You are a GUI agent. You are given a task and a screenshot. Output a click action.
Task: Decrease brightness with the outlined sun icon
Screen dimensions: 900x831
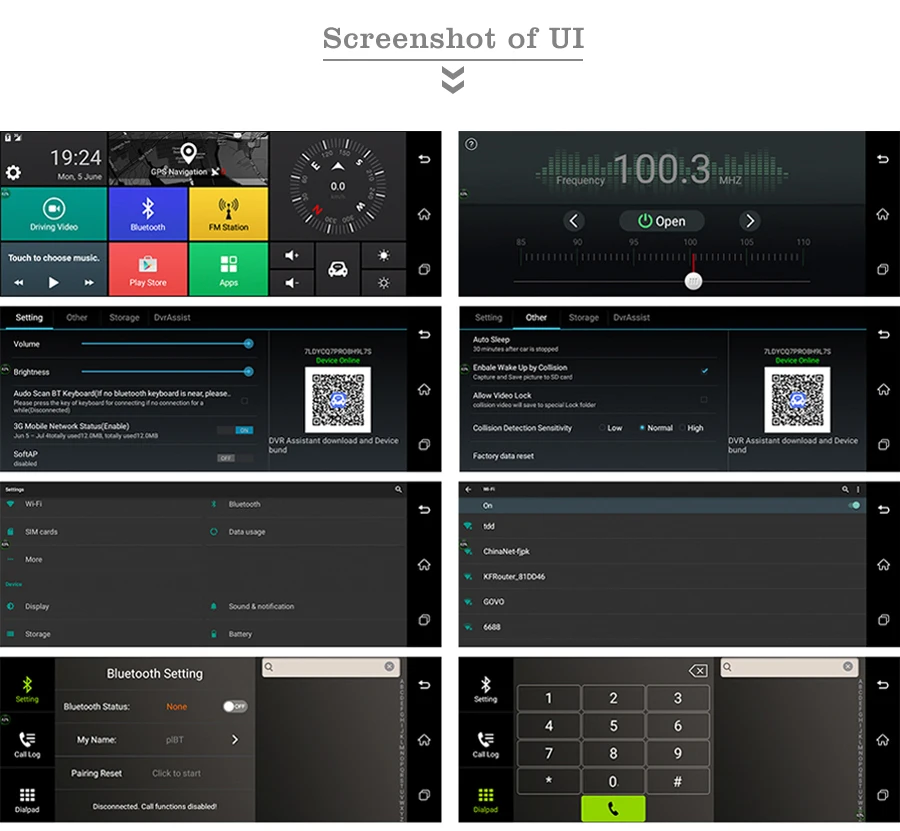point(383,282)
